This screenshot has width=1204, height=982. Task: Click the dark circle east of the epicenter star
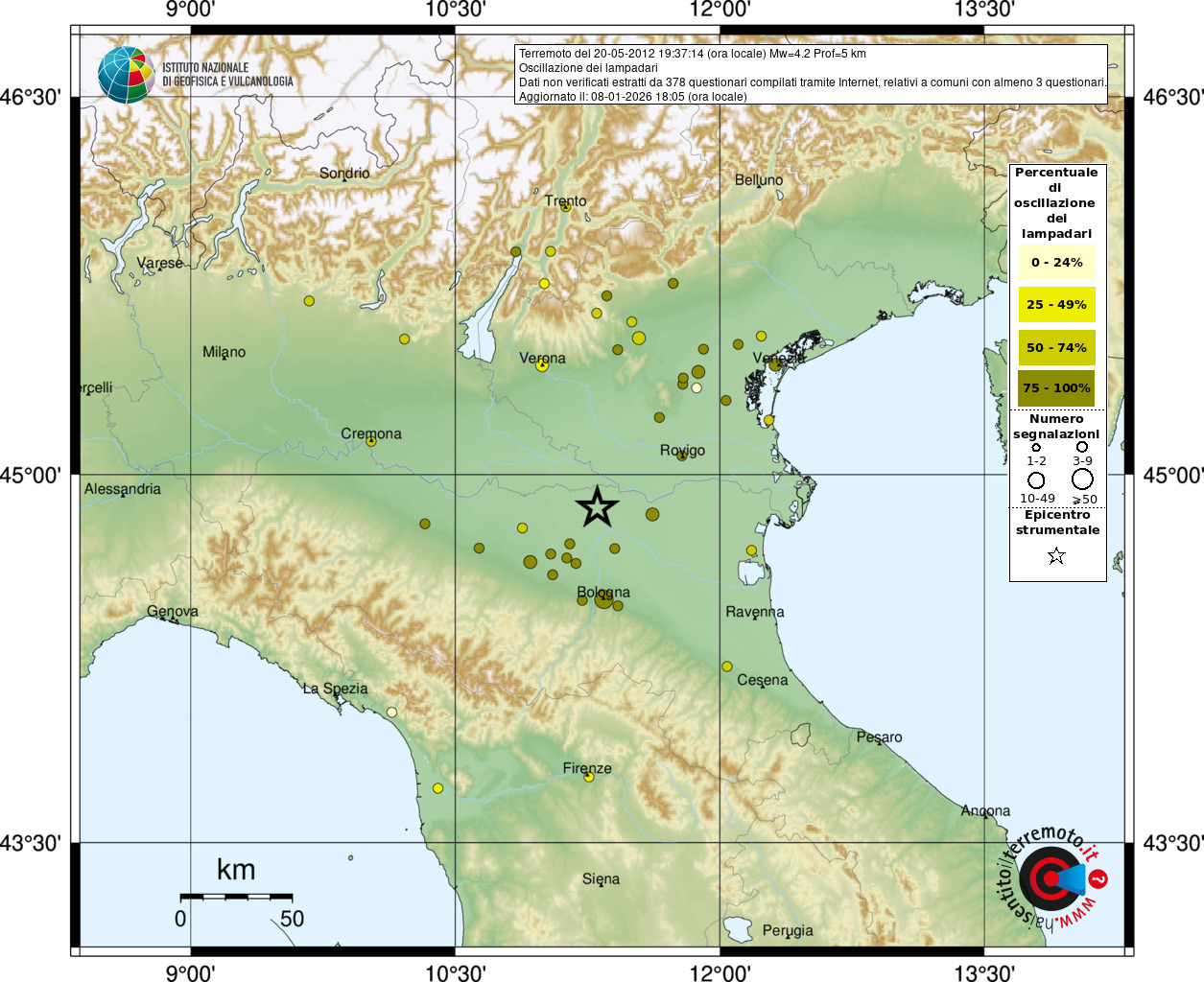point(652,514)
